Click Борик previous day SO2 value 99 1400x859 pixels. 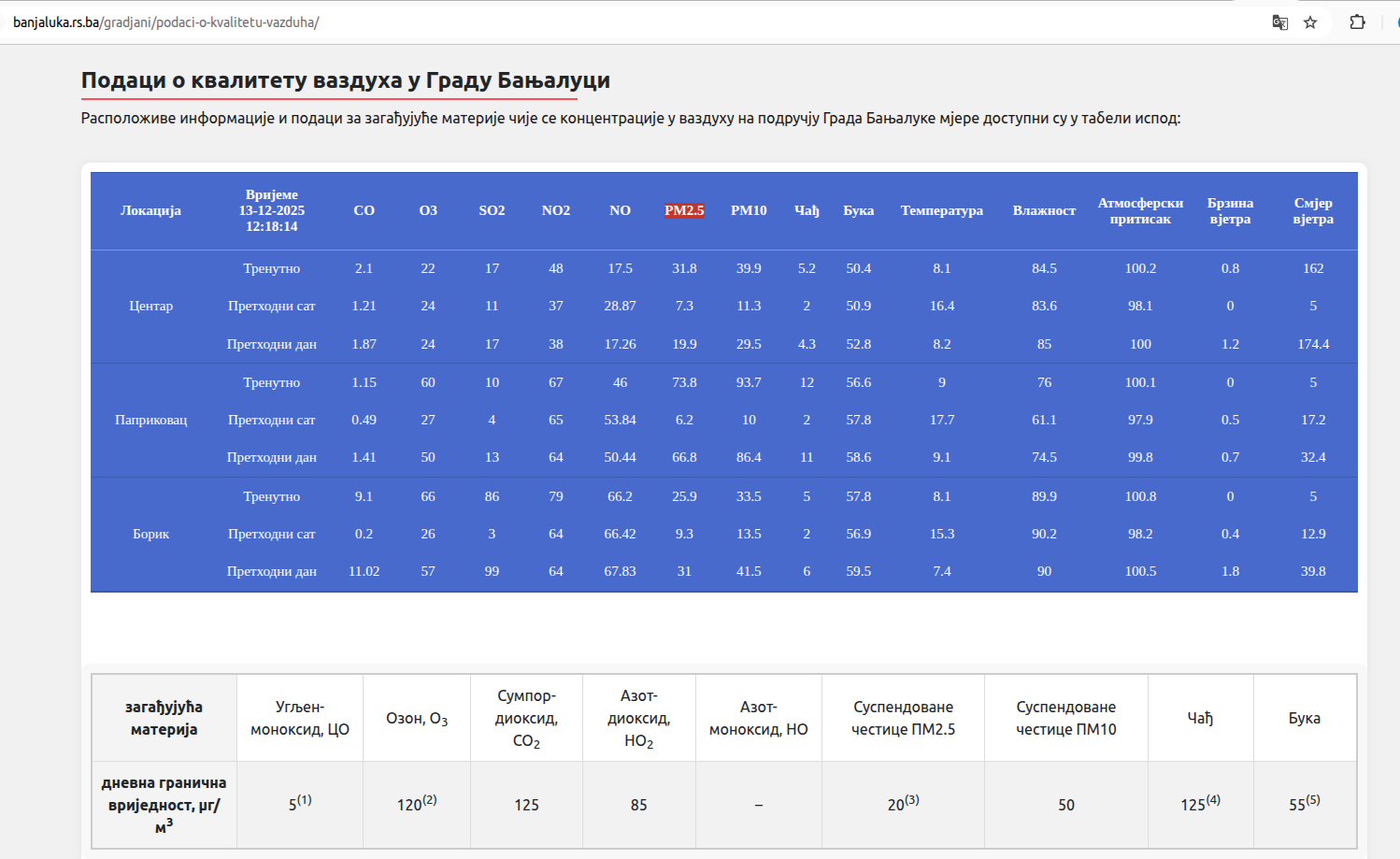click(x=492, y=571)
